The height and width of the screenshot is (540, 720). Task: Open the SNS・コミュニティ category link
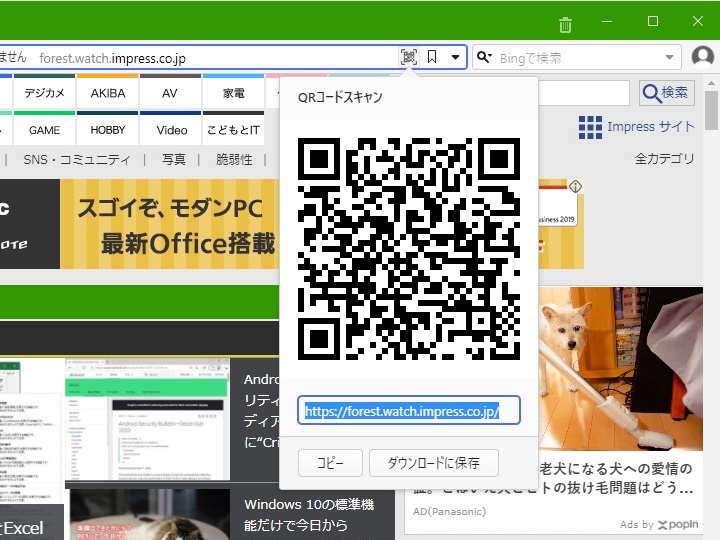pyautogui.click(x=77, y=159)
